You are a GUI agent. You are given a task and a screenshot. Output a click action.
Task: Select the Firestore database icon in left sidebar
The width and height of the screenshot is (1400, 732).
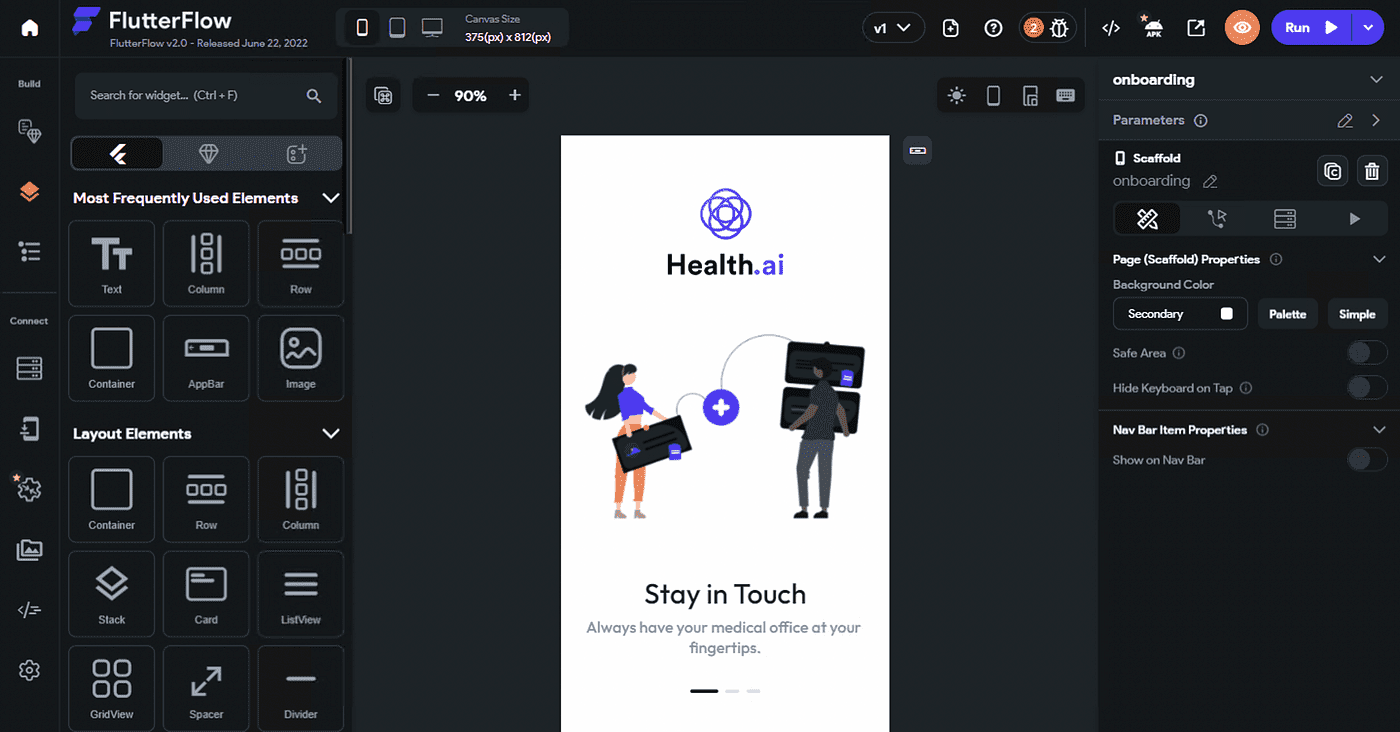click(29, 368)
